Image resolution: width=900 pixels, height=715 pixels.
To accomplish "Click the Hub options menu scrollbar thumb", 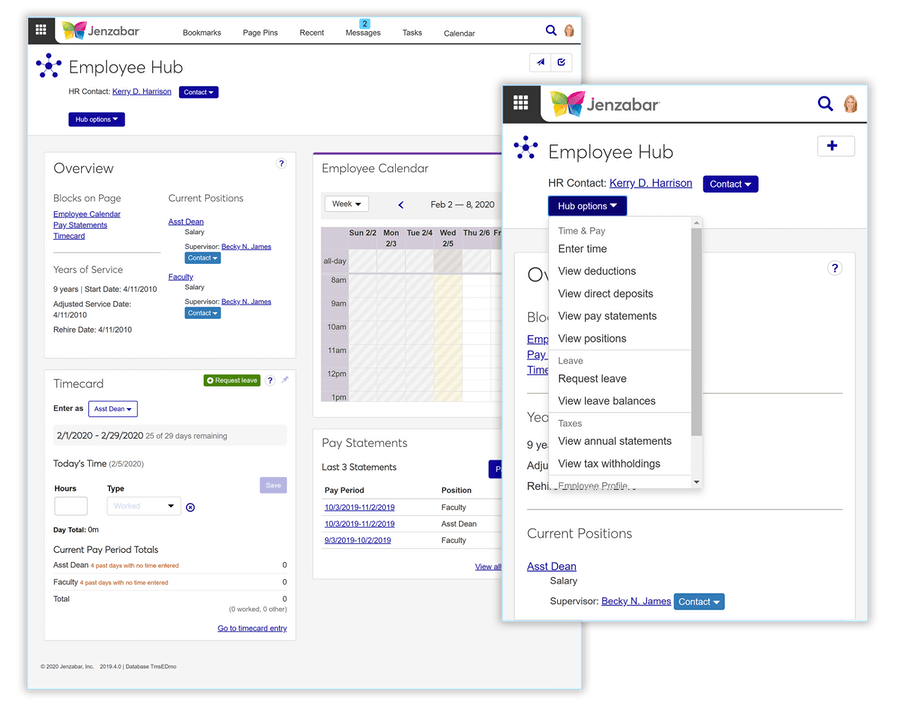I will (697, 332).
